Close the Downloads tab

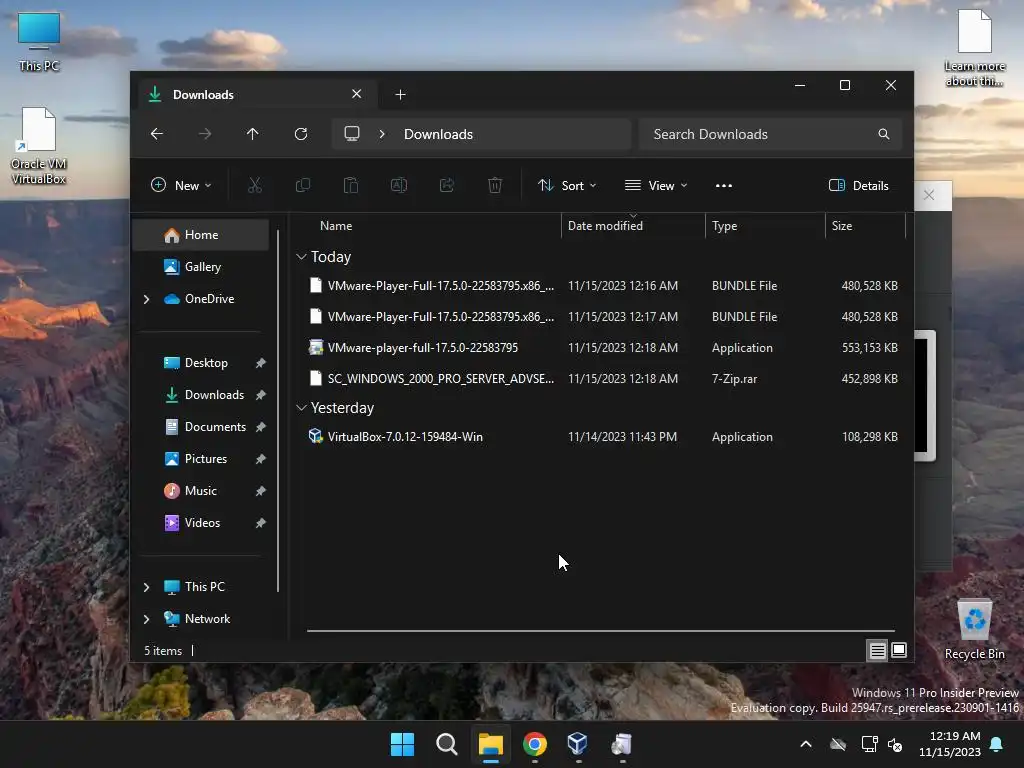(x=357, y=94)
